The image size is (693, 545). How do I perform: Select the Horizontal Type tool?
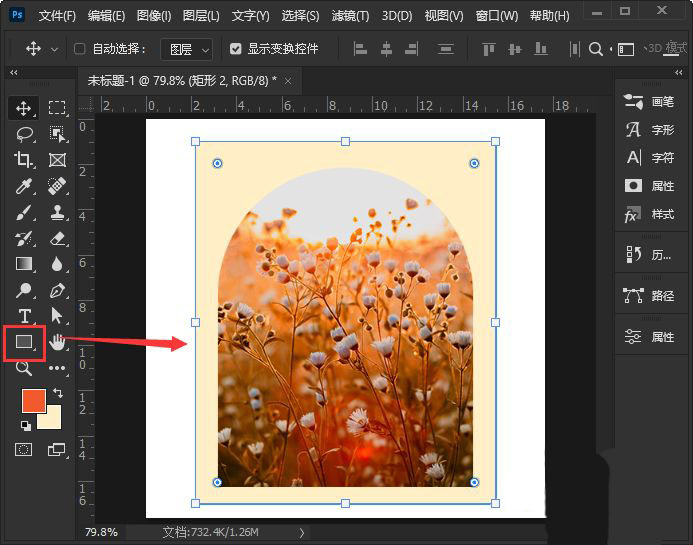coord(24,316)
